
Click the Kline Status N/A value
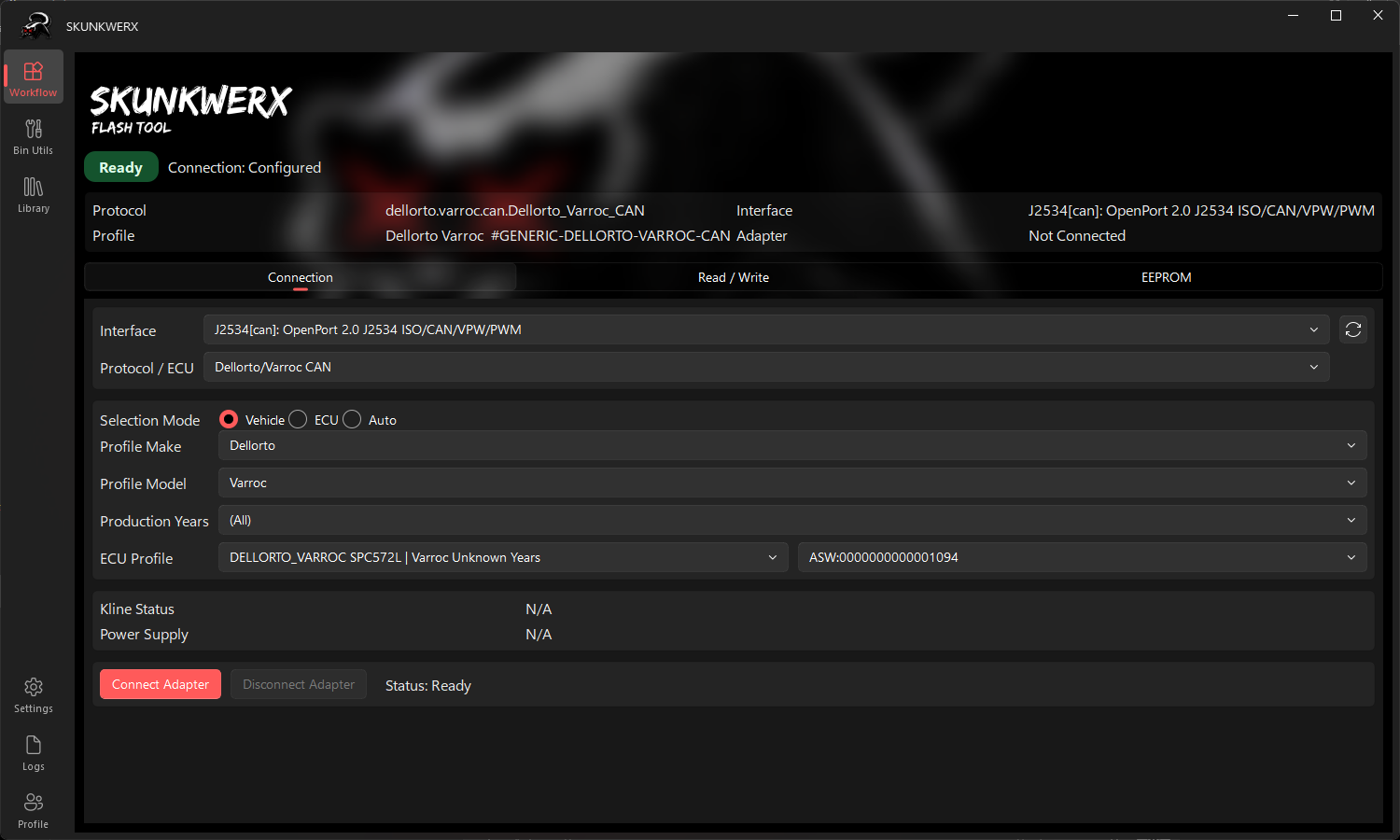pyautogui.click(x=539, y=609)
